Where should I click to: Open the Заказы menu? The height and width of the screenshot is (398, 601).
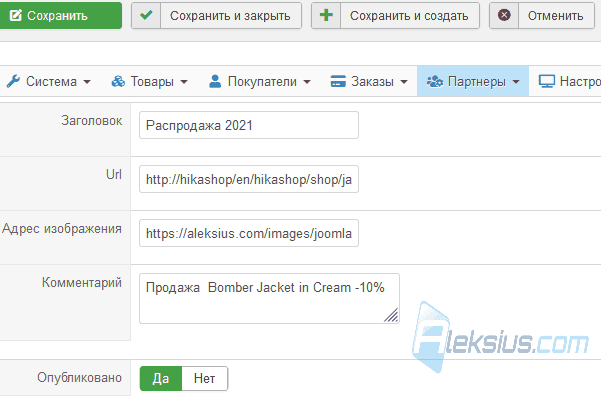pyautogui.click(x=368, y=81)
